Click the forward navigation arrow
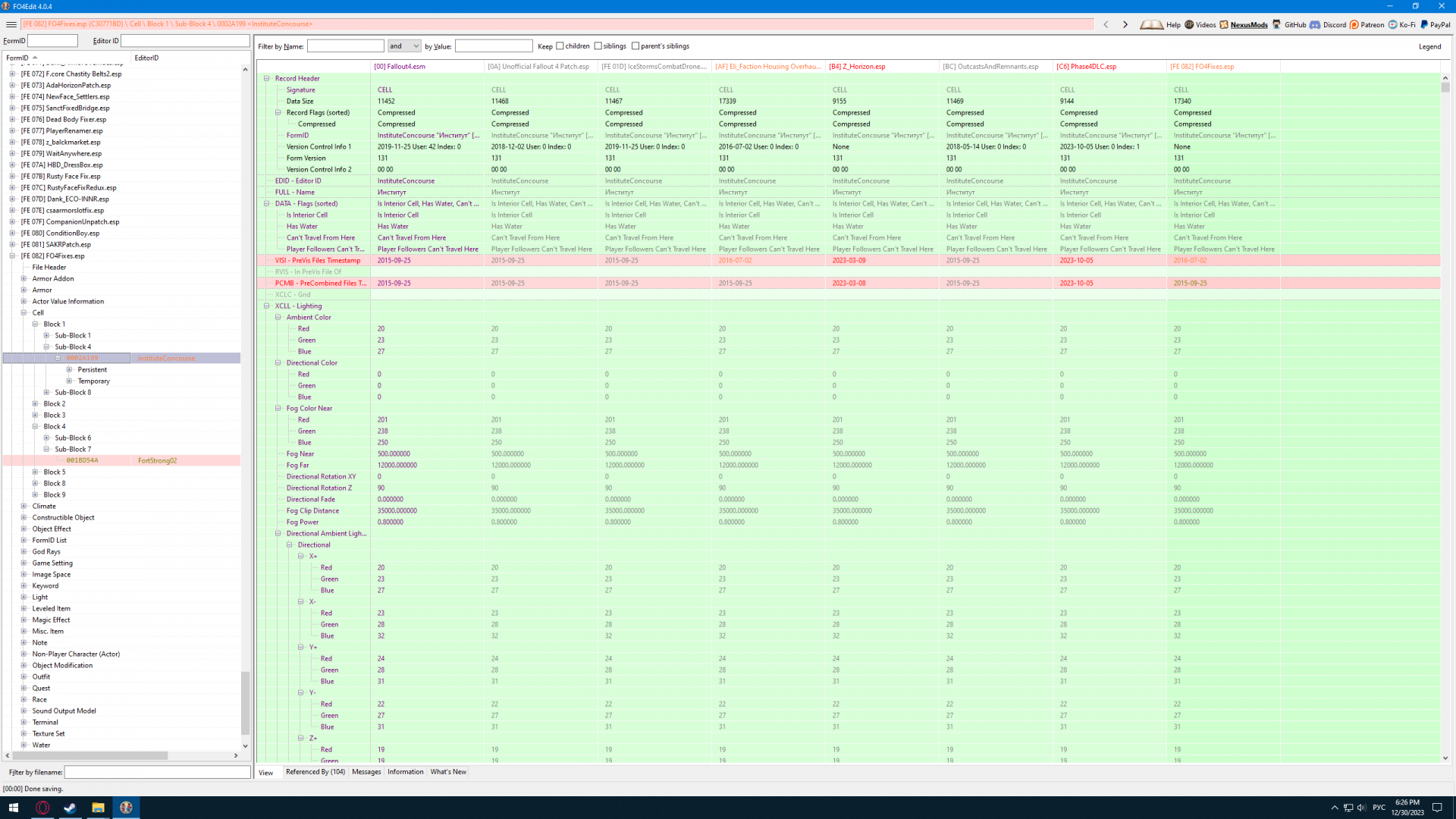Screen dimensions: 1456x819 [1125, 24]
